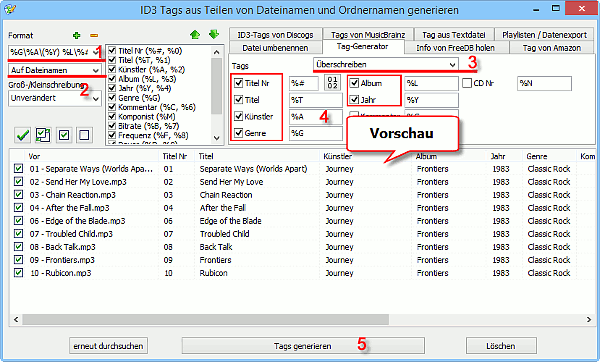600x362 pixels.
Task: Uncheck 'Komponist (%M)' list item
Action: 112,116
